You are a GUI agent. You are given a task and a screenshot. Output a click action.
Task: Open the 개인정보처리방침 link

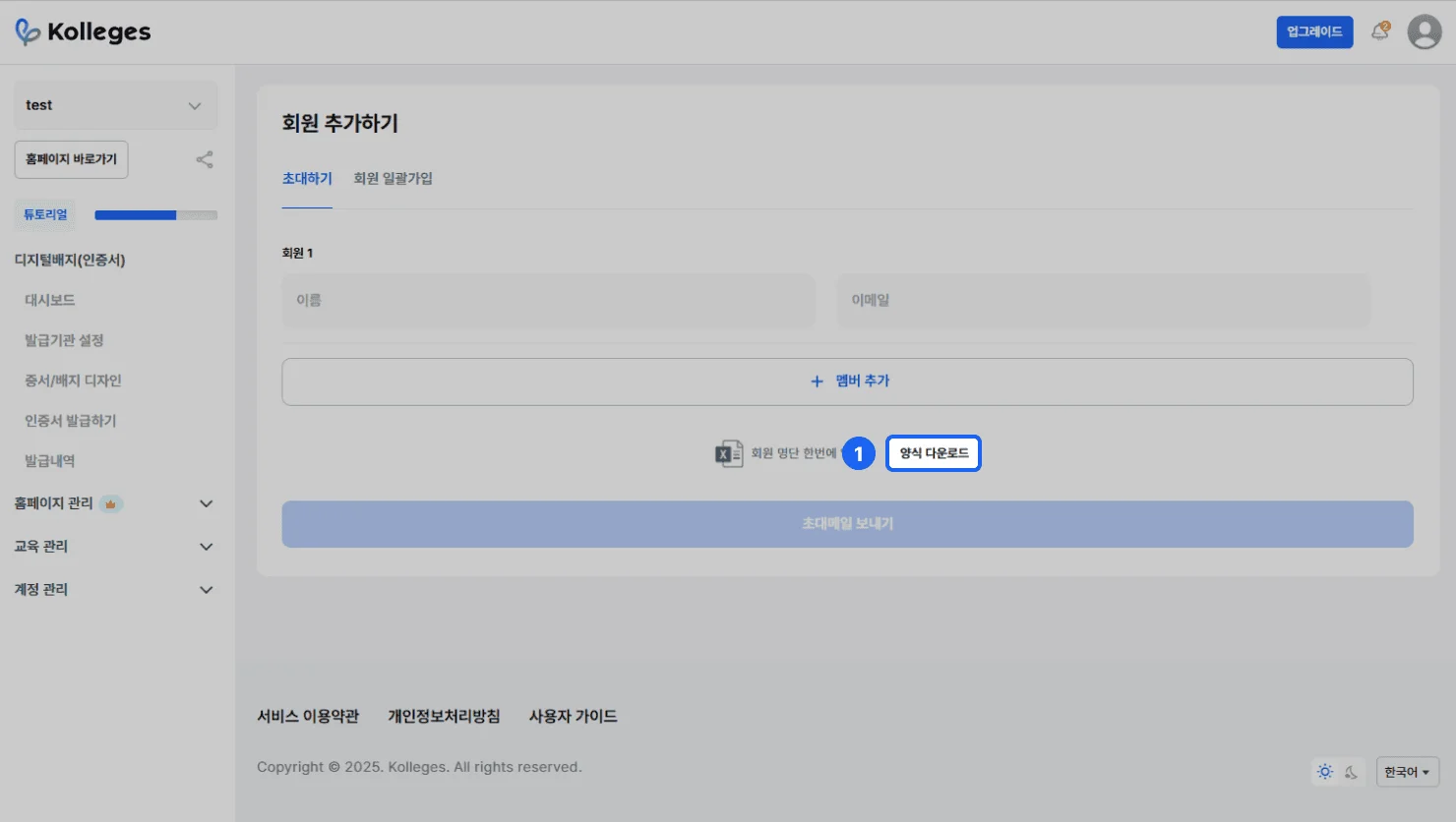[x=445, y=717]
